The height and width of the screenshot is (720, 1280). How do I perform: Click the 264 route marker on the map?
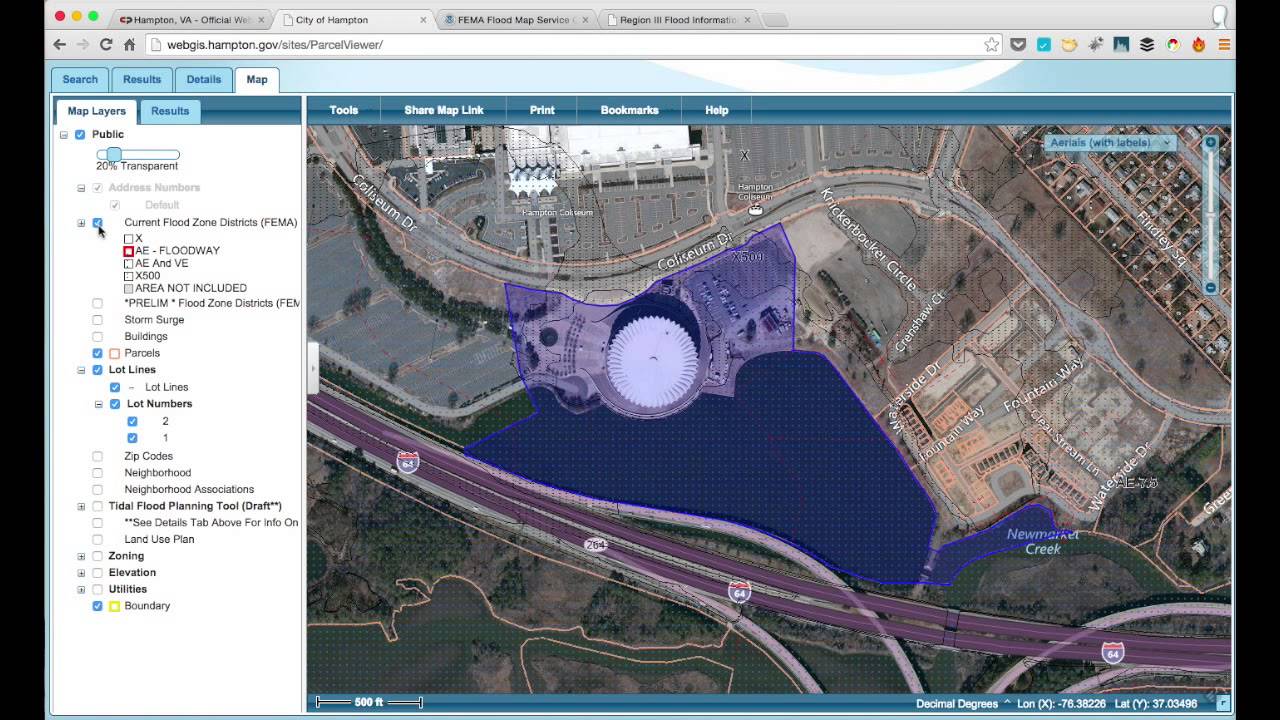[x=595, y=545]
